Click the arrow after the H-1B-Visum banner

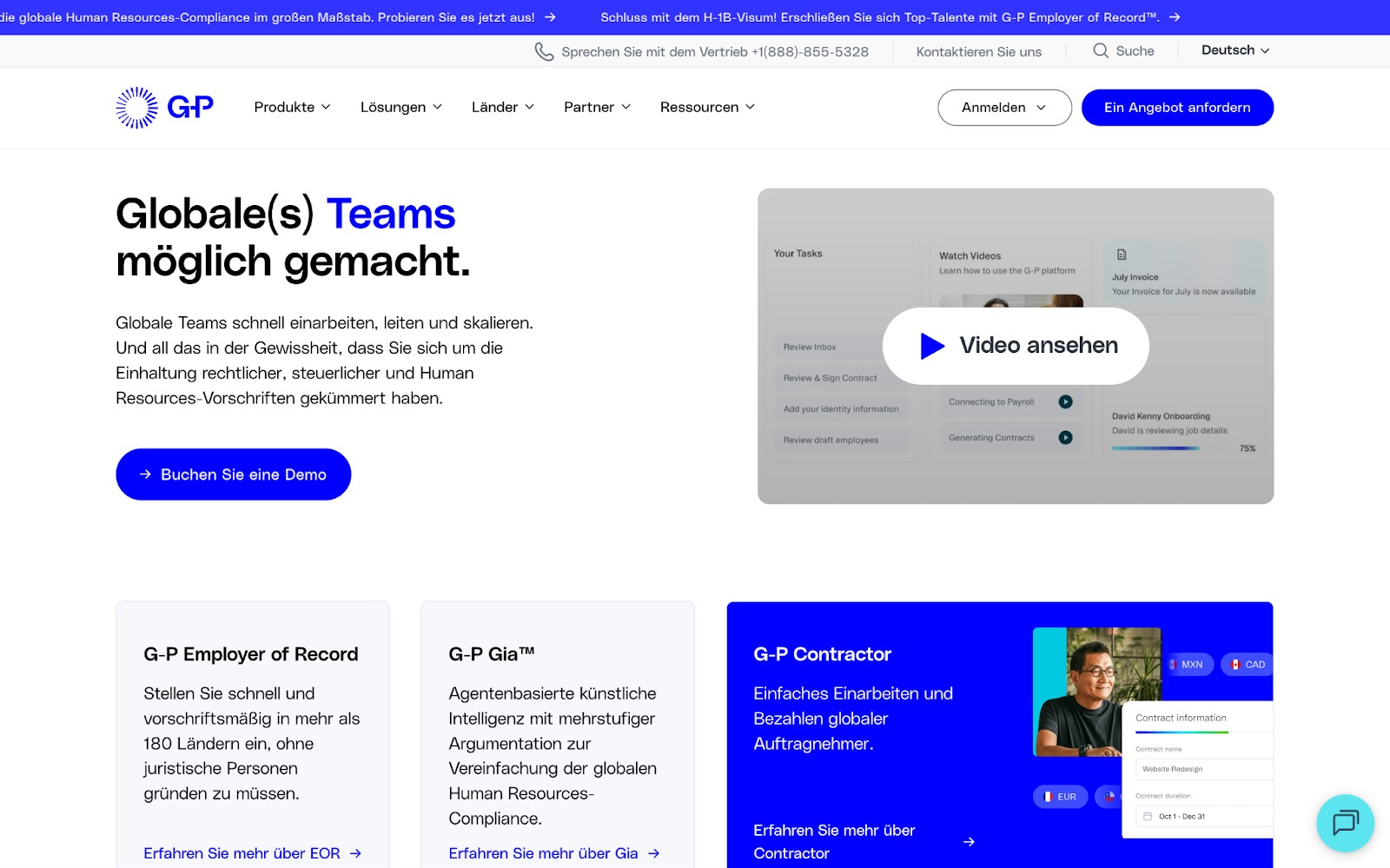1175,17
